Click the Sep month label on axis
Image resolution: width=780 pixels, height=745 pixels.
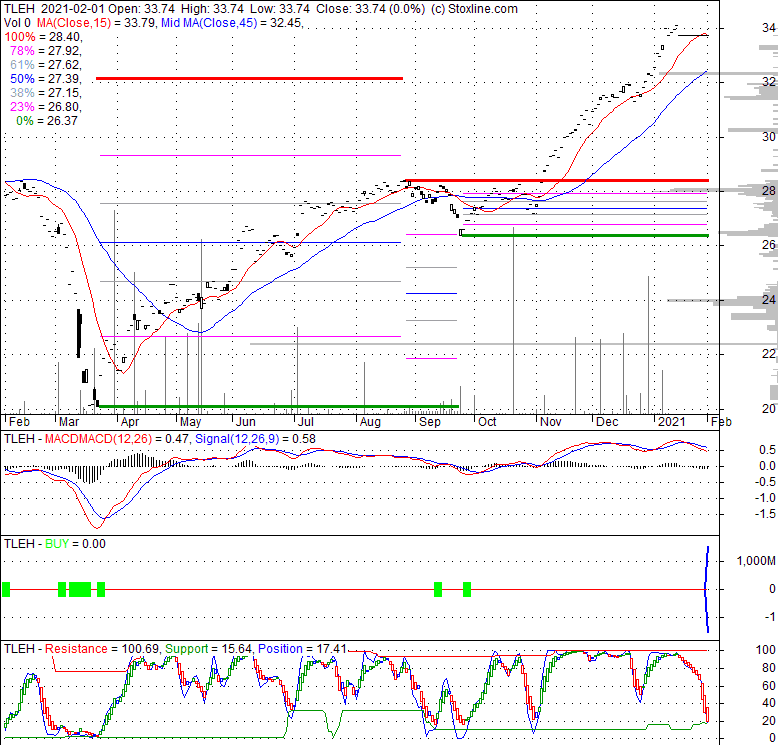pyautogui.click(x=430, y=422)
